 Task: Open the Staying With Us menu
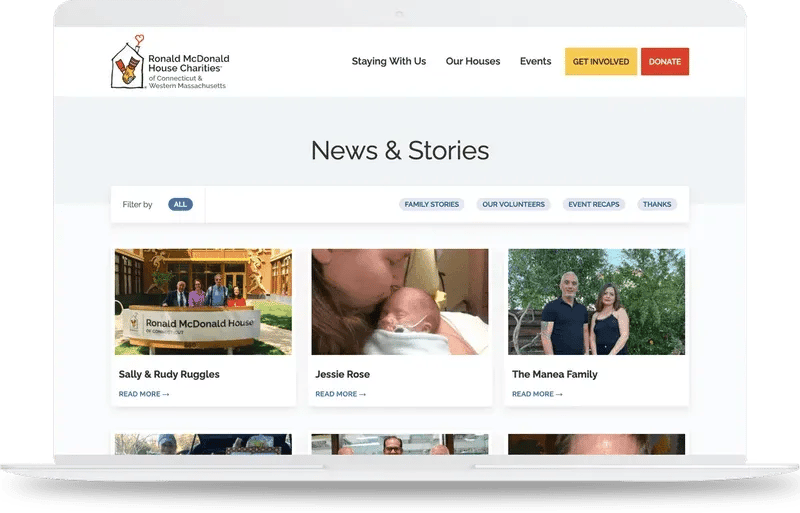pyautogui.click(x=389, y=61)
